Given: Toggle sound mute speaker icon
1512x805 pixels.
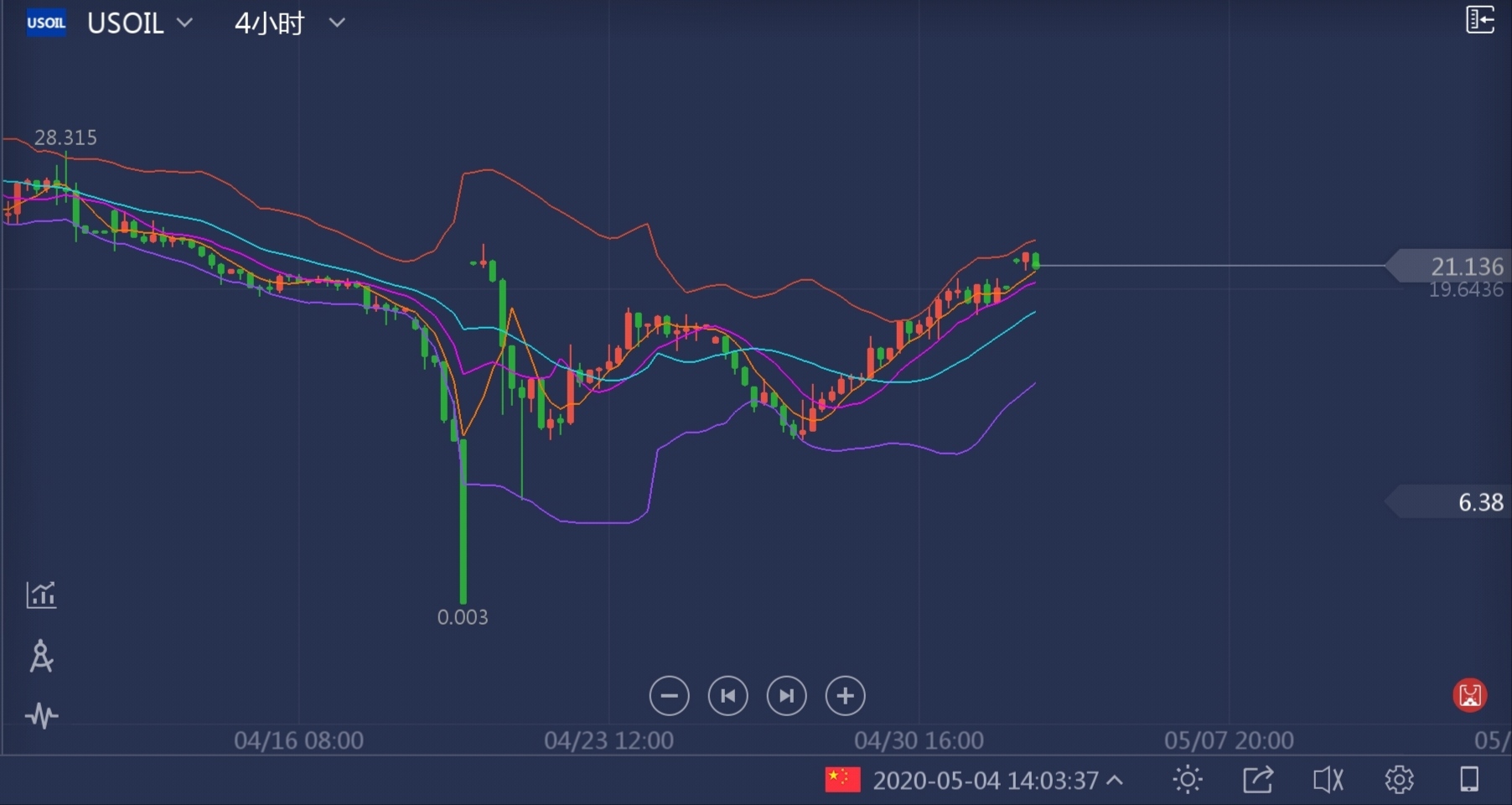Looking at the screenshot, I should tap(1328, 780).
